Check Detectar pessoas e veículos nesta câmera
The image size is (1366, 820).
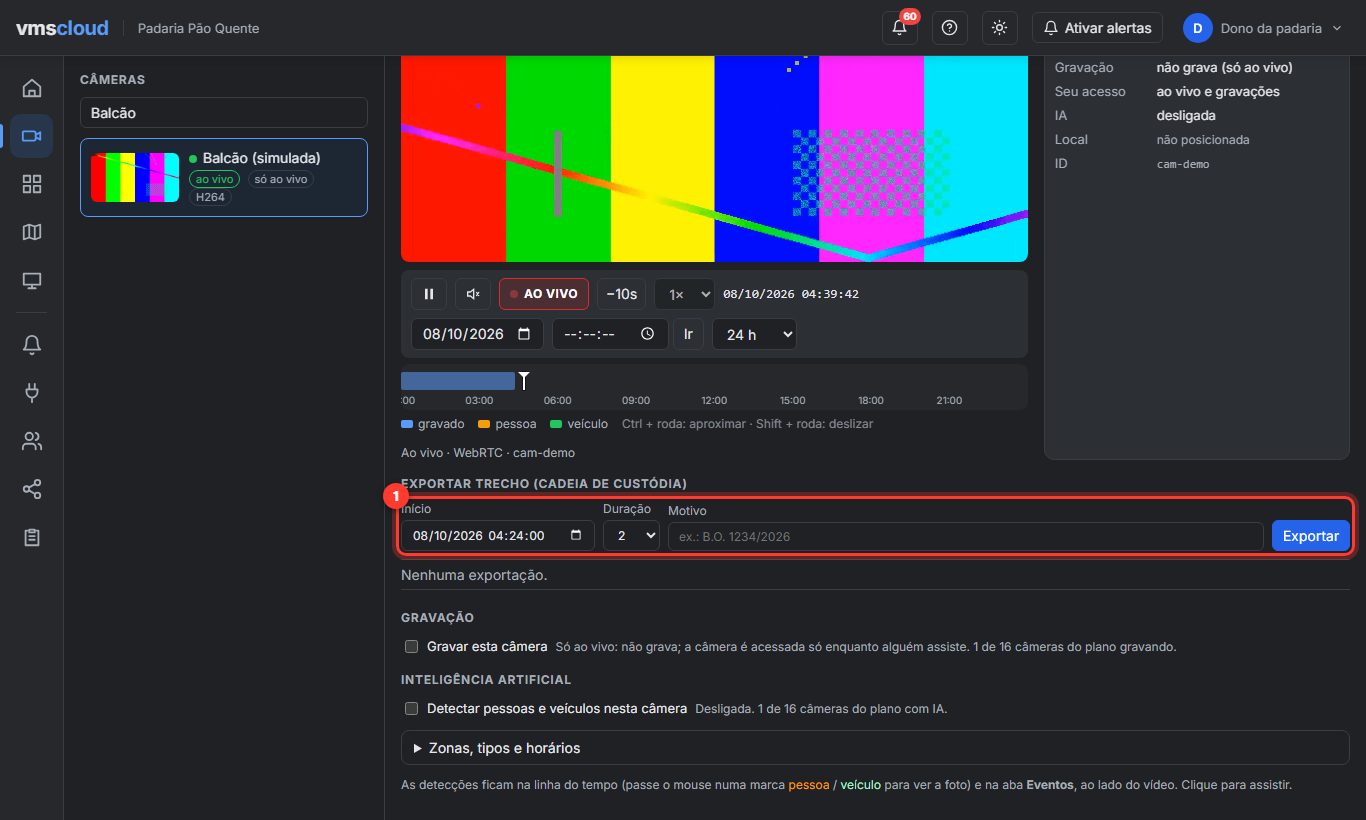click(411, 709)
